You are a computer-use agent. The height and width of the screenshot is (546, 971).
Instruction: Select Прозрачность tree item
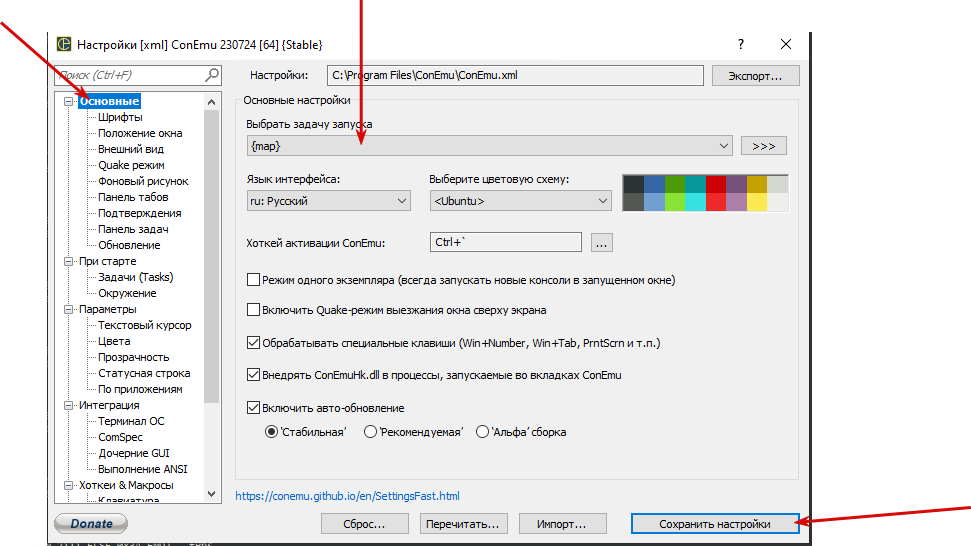pos(134,357)
